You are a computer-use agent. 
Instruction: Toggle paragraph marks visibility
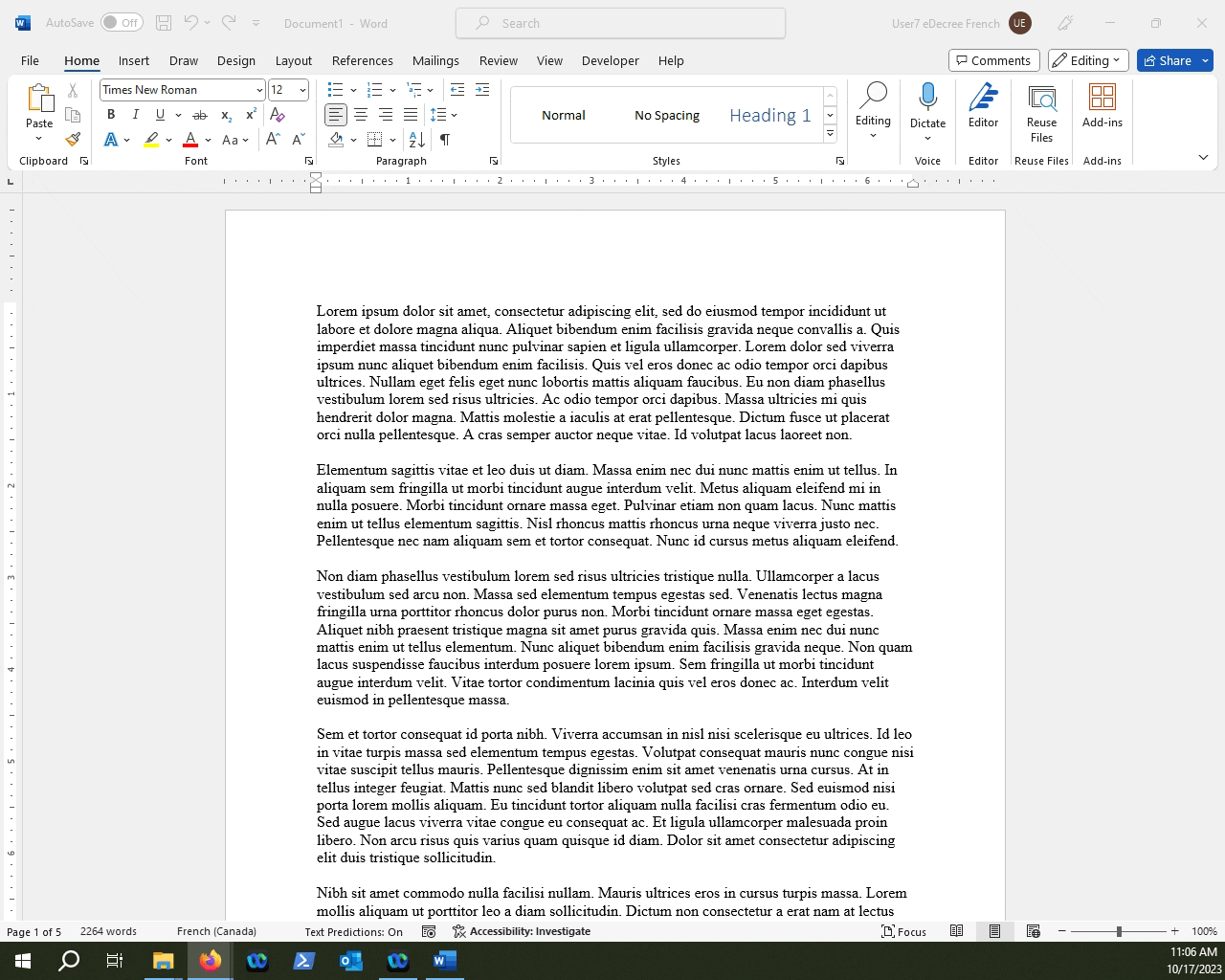(x=444, y=139)
